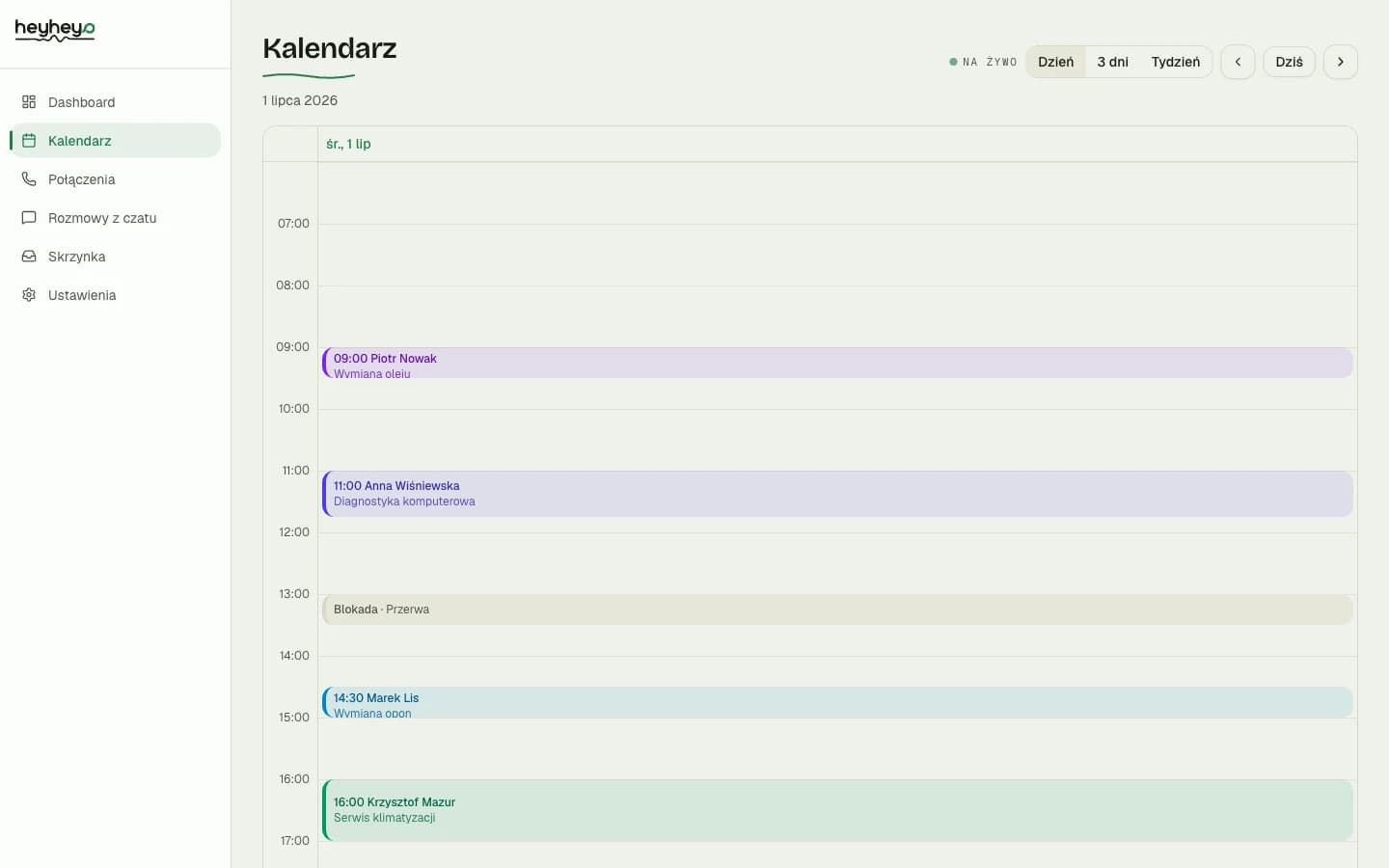Open Dashboard in sidebar
The image size is (1389, 868).
(x=115, y=102)
